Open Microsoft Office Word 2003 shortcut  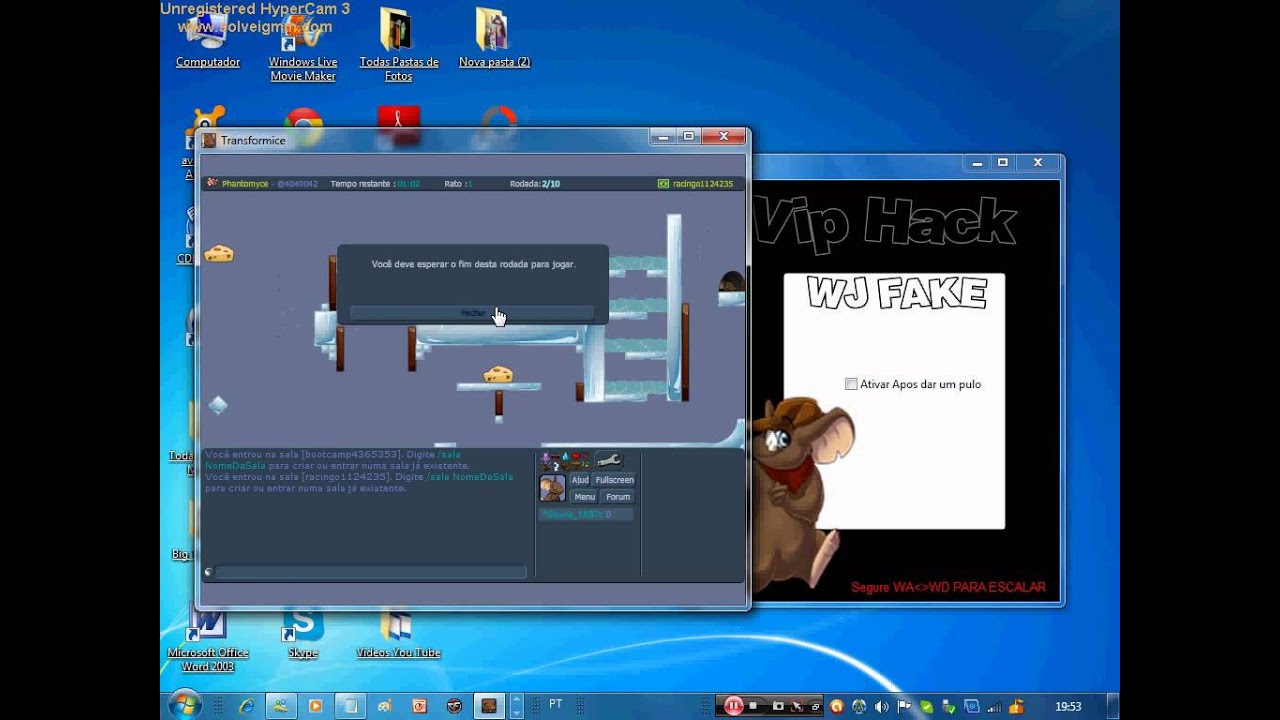pos(208,641)
